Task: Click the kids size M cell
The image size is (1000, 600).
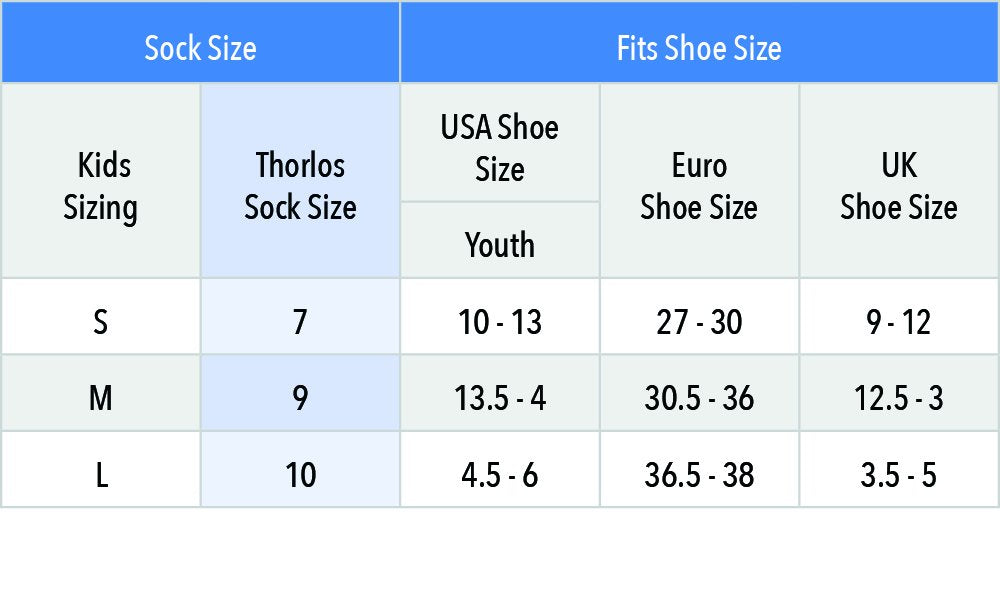Action: pyautogui.click(x=100, y=398)
